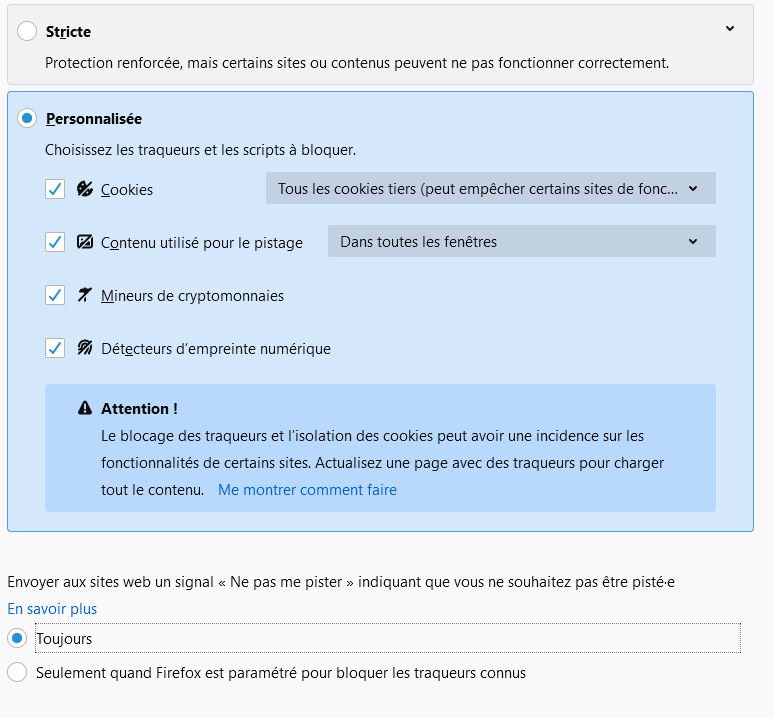
Task: Expand the Stricte section chevron
Action: tap(730, 29)
